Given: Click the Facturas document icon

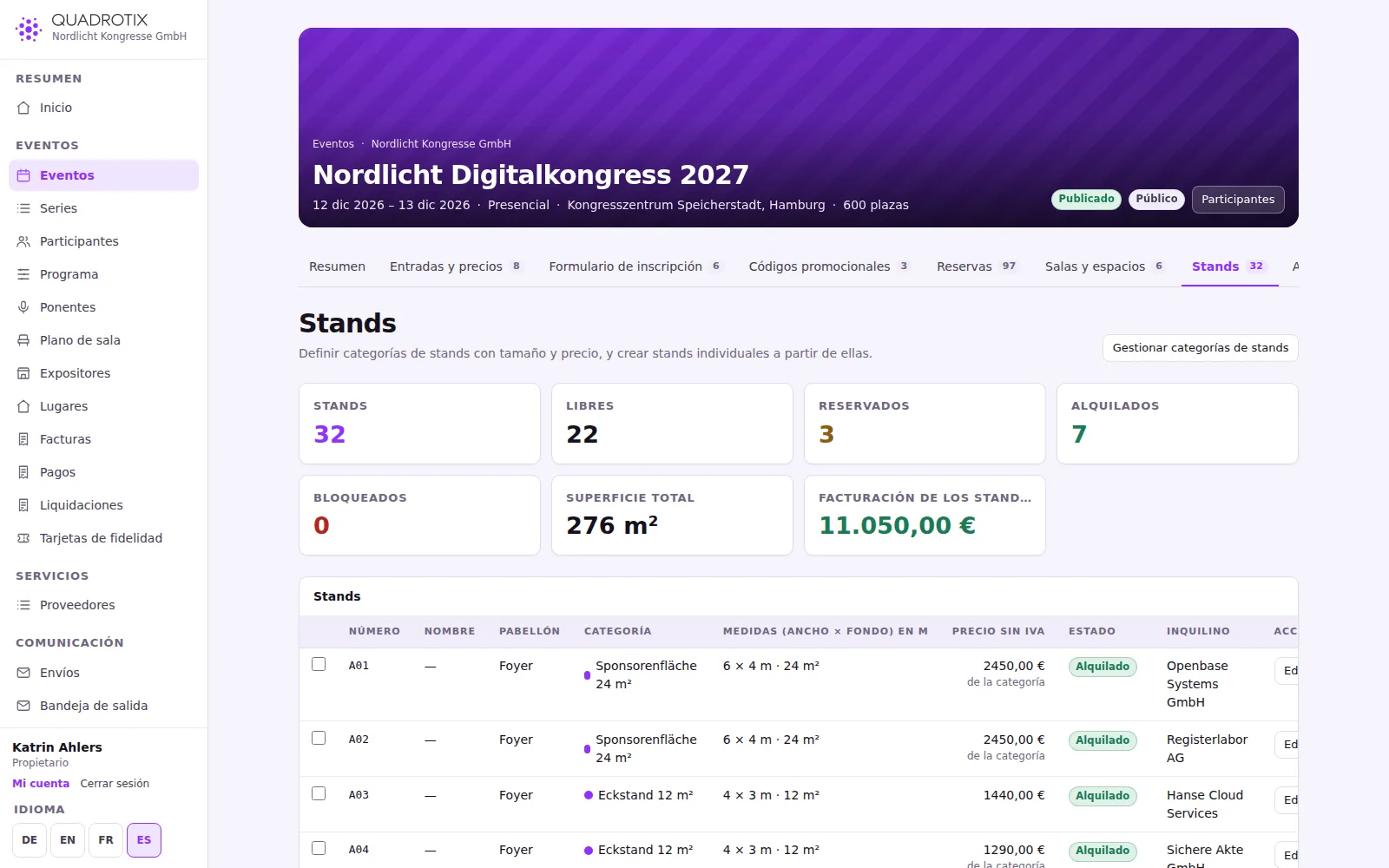Looking at the screenshot, I should click(23, 439).
